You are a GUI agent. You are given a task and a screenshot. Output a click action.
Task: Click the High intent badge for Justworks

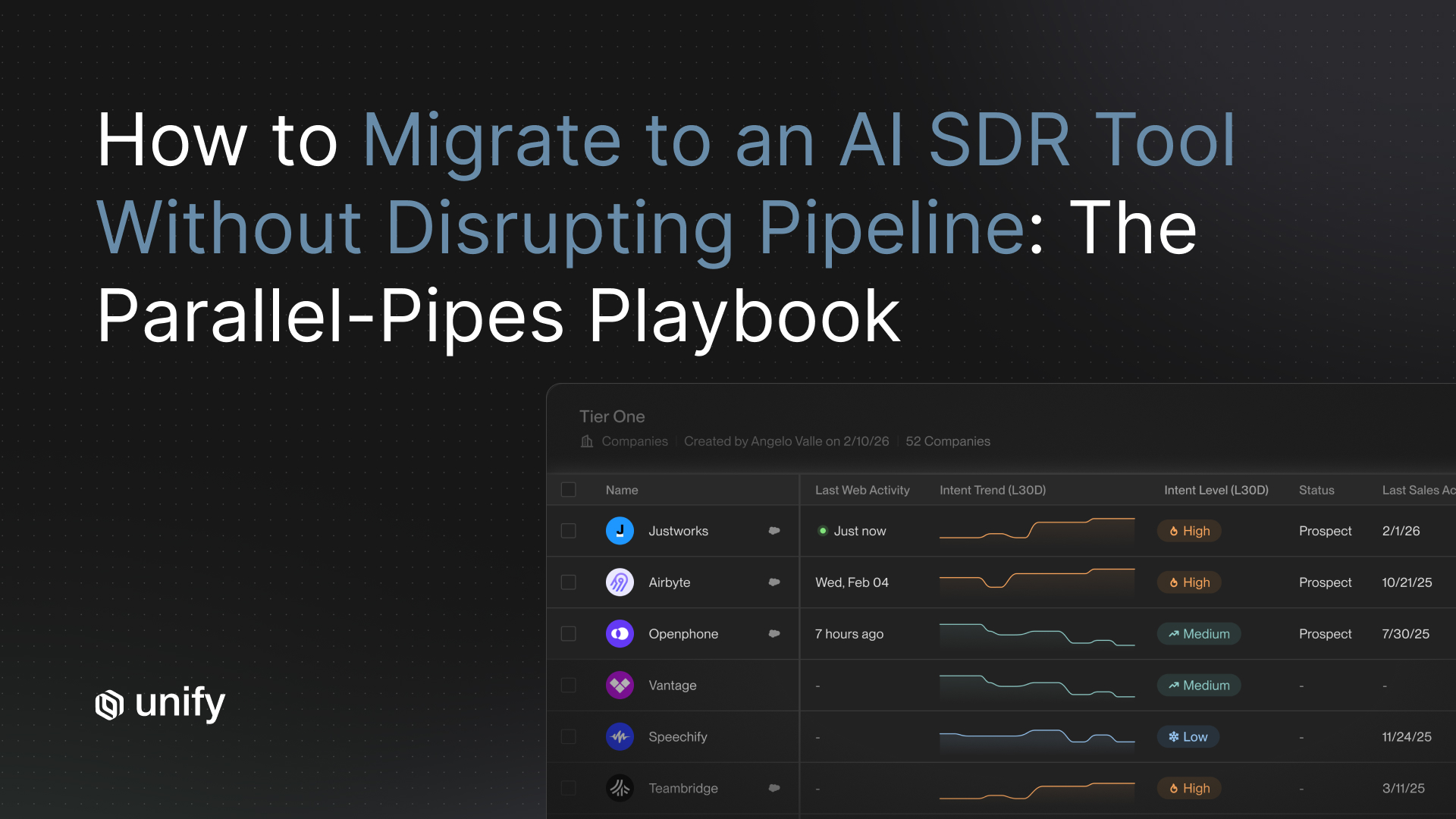[x=1189, y=531]
